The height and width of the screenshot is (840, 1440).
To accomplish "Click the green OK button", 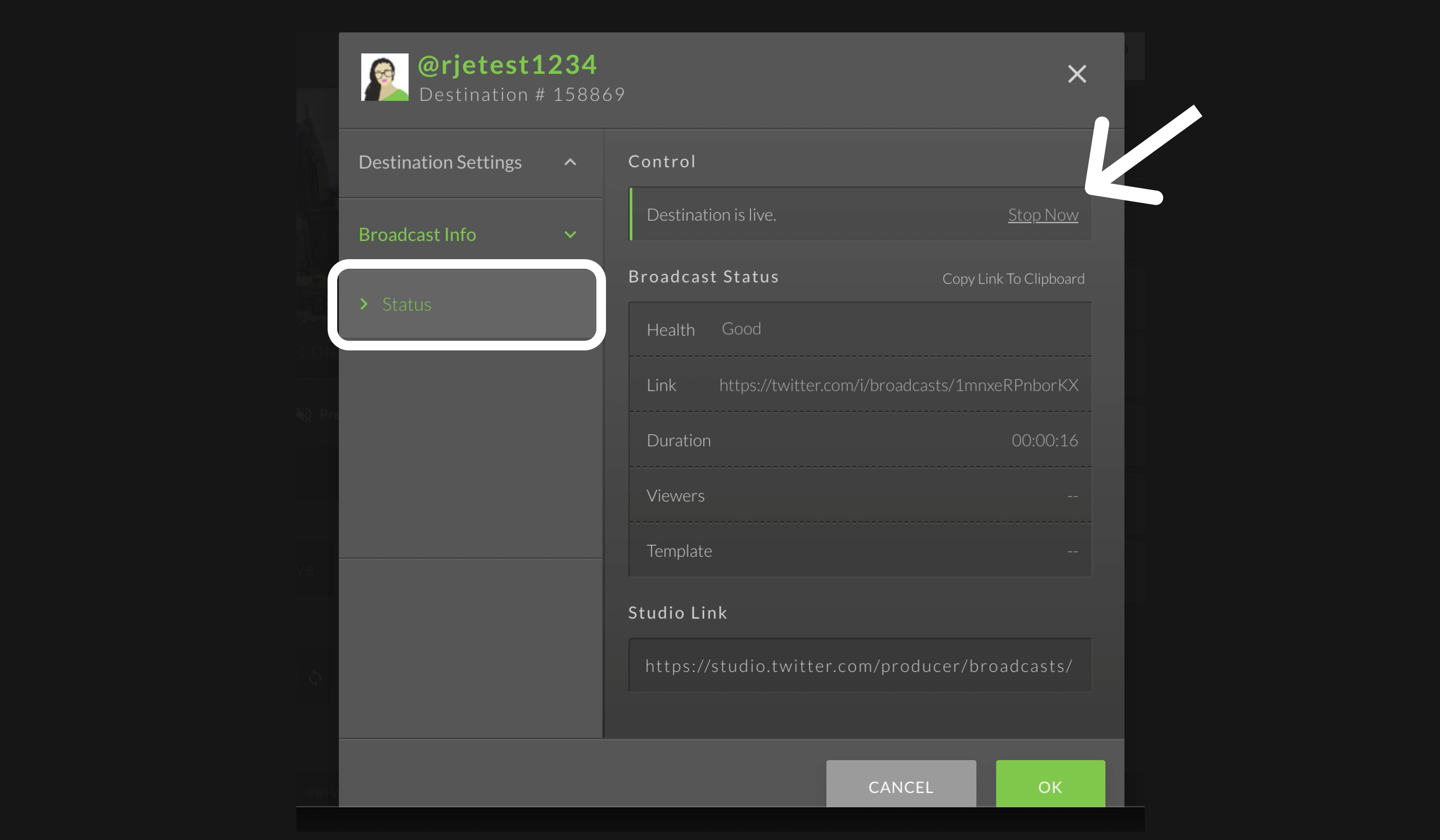I will coord(1050,784).
